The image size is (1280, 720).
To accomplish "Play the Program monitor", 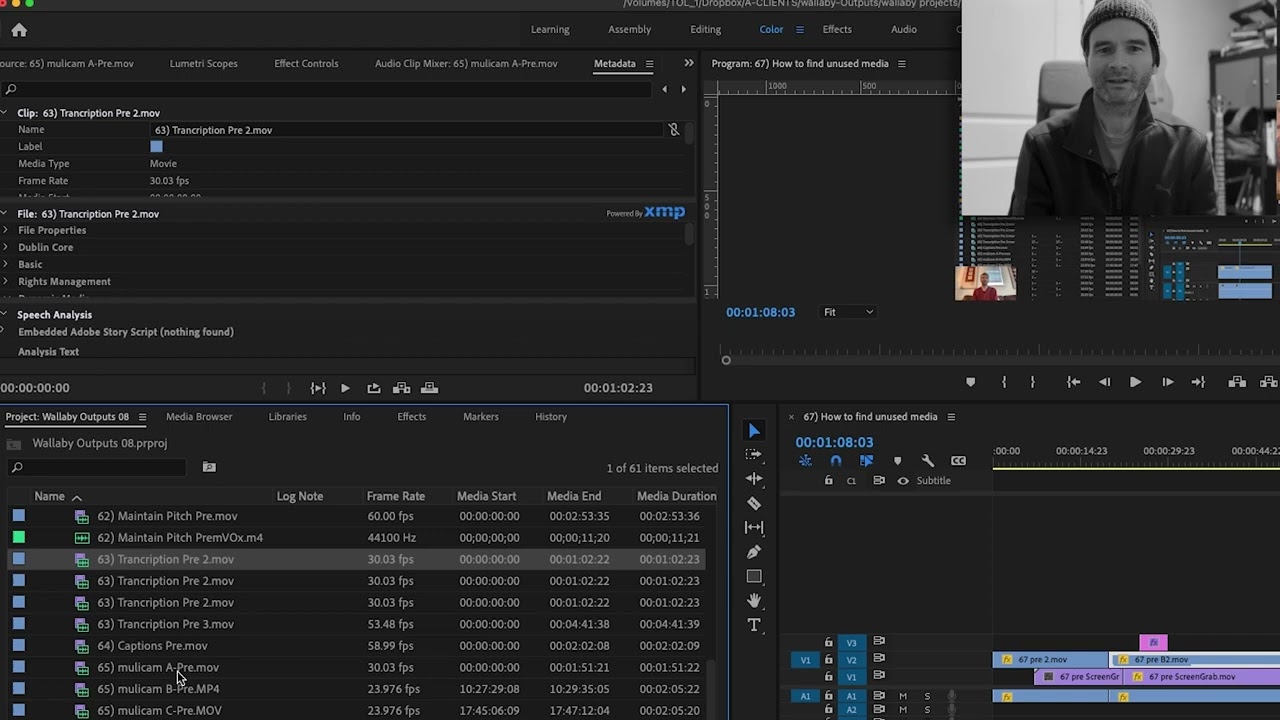I will (x=1135, y=382).
